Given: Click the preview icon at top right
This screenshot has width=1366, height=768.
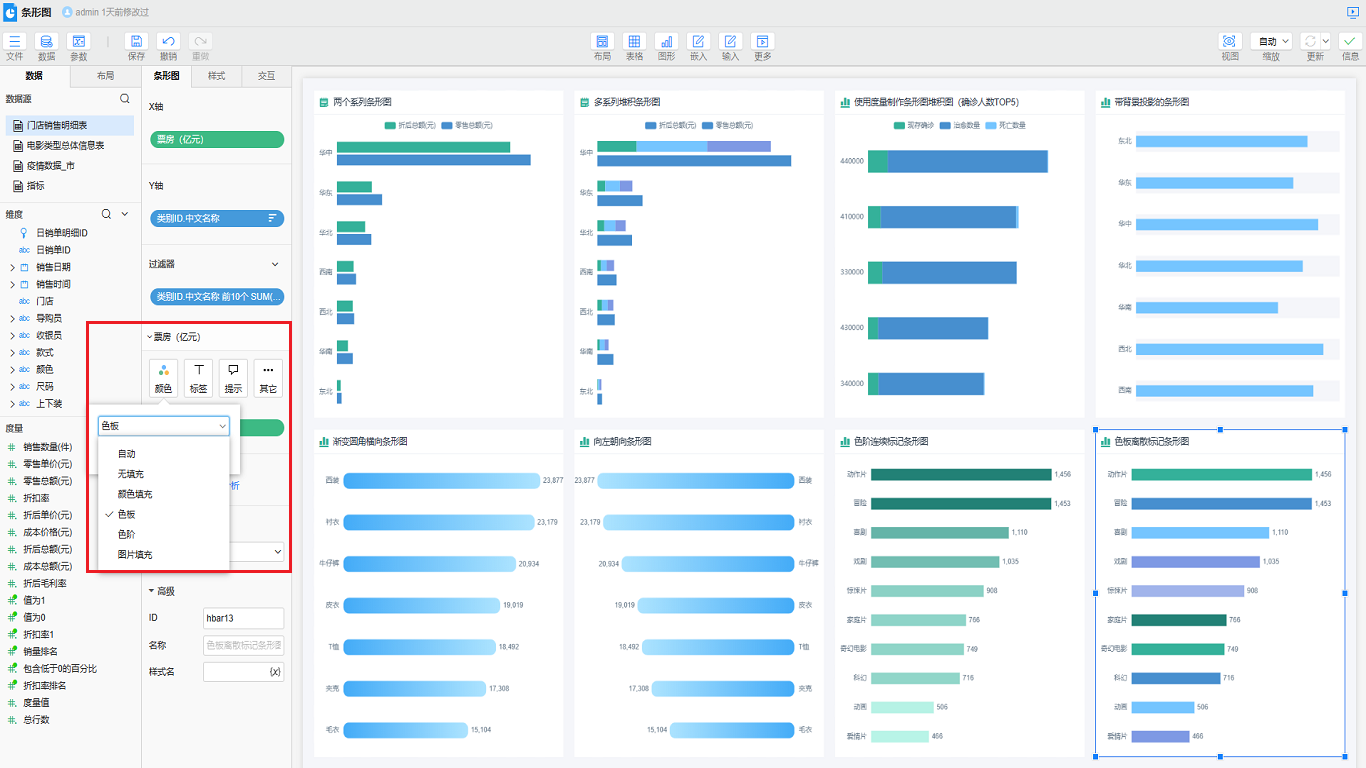Looking at the screenshot, I should click(x=1352, y=12).
